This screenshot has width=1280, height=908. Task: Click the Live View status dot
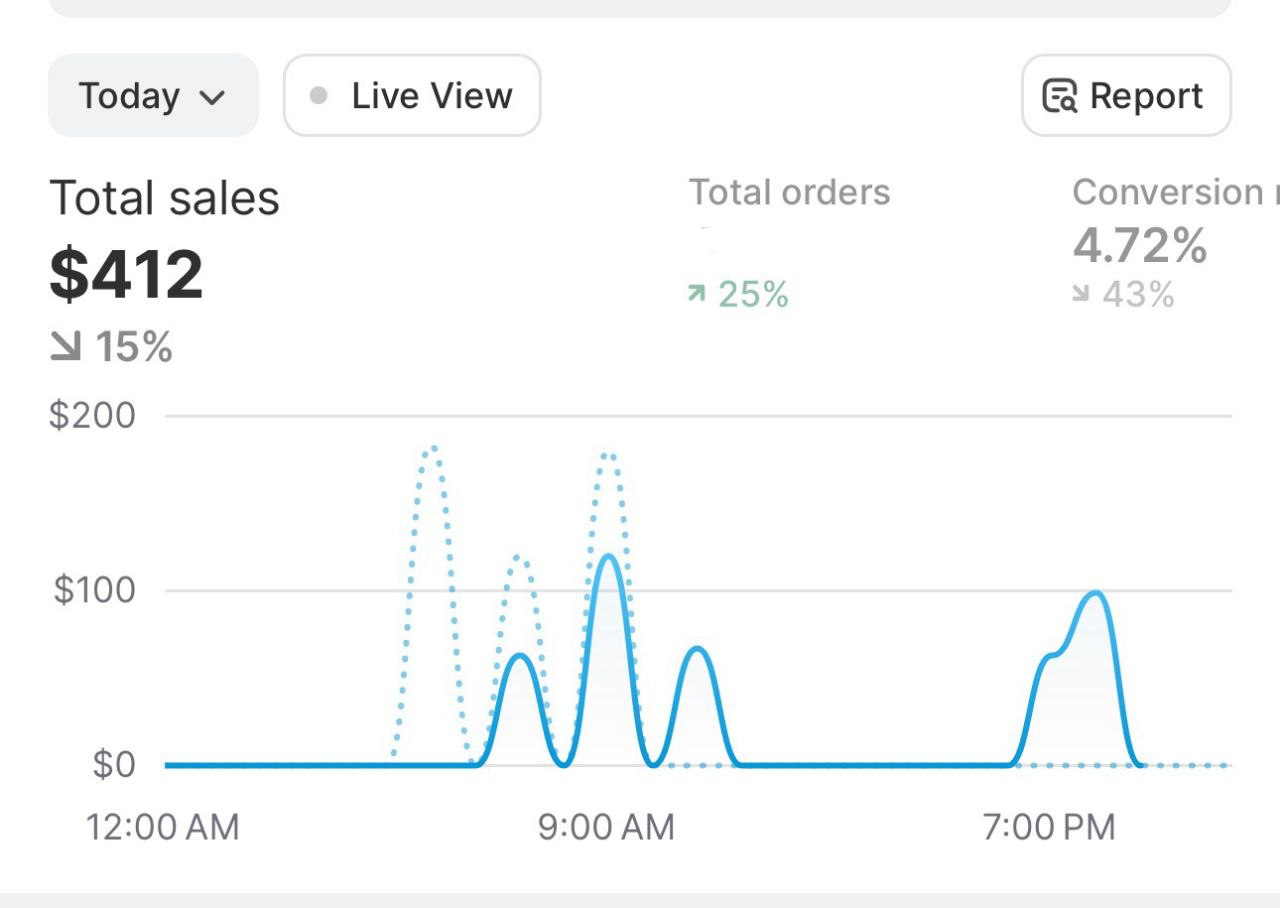(318, 96)
